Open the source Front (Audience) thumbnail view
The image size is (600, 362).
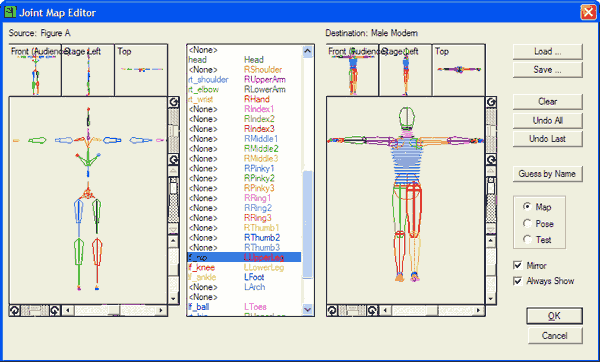[35, 70]
